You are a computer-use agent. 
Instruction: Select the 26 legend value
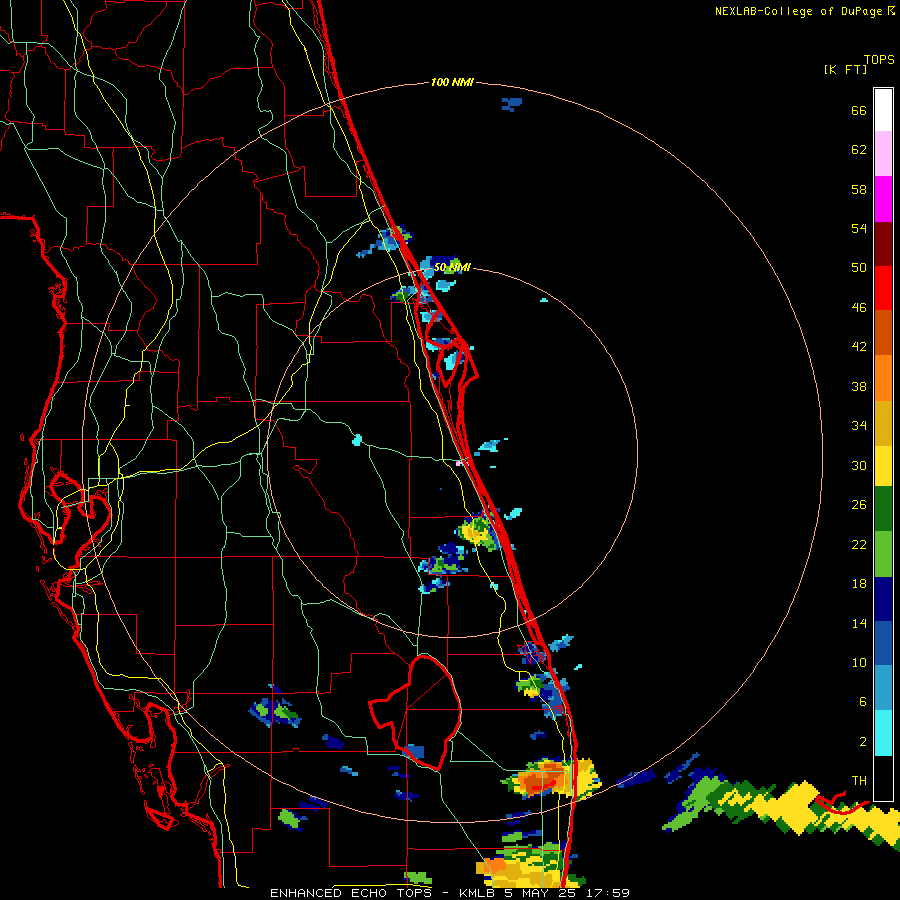click(859, 505)
